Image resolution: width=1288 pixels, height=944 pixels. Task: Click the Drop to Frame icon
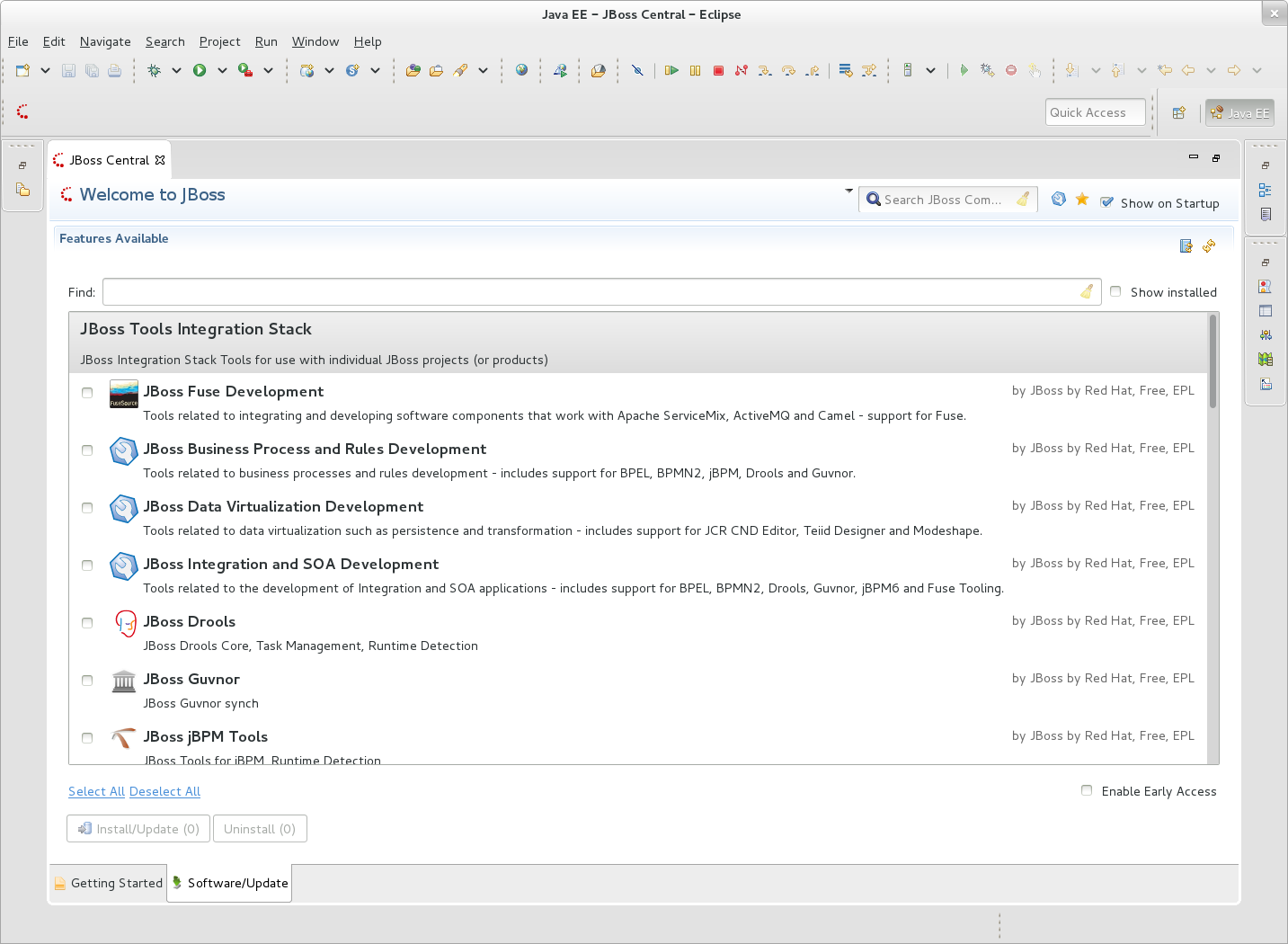[x=845, y=70]
